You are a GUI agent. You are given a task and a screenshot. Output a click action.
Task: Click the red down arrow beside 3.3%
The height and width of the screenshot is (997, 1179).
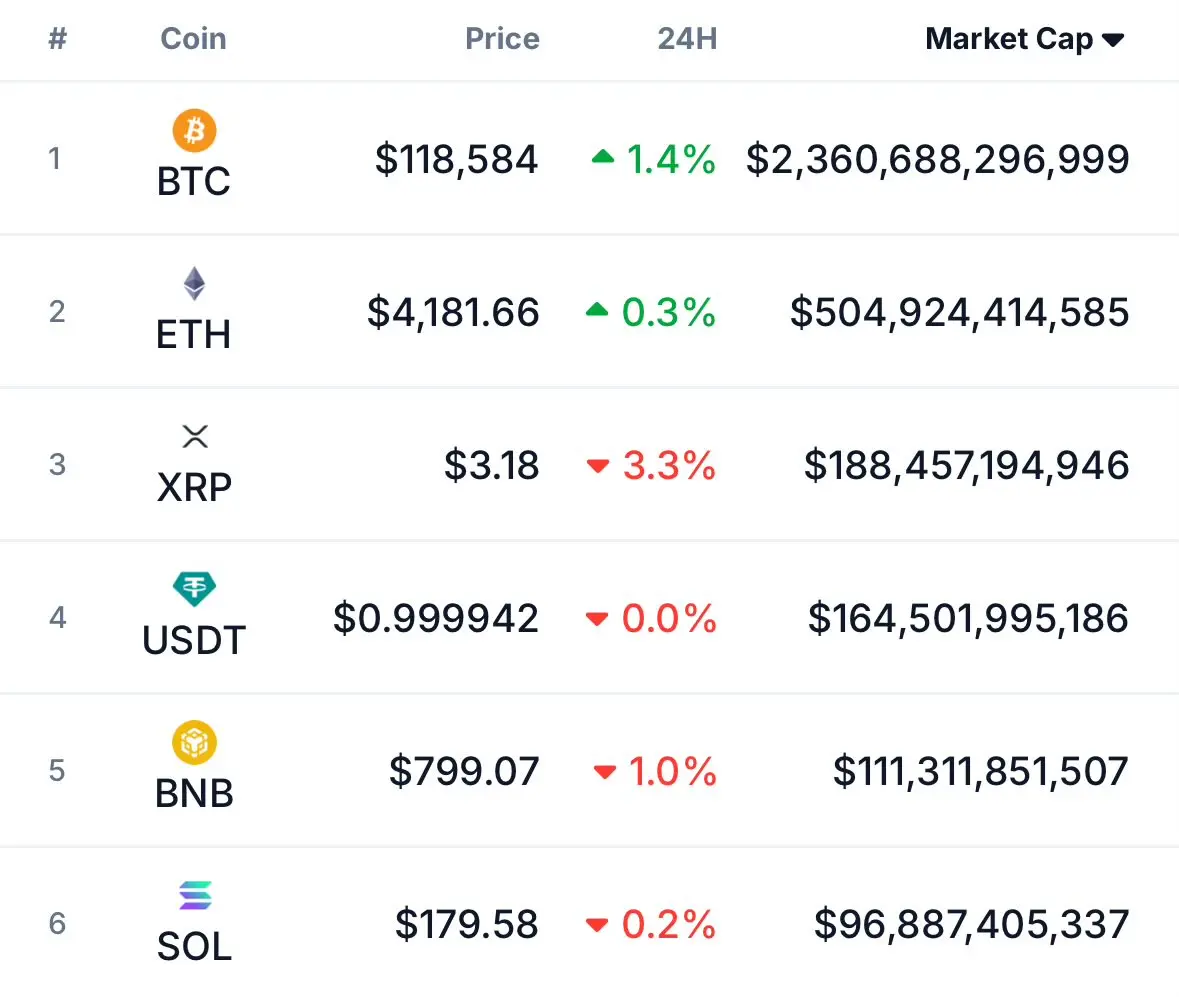point(598,465)
